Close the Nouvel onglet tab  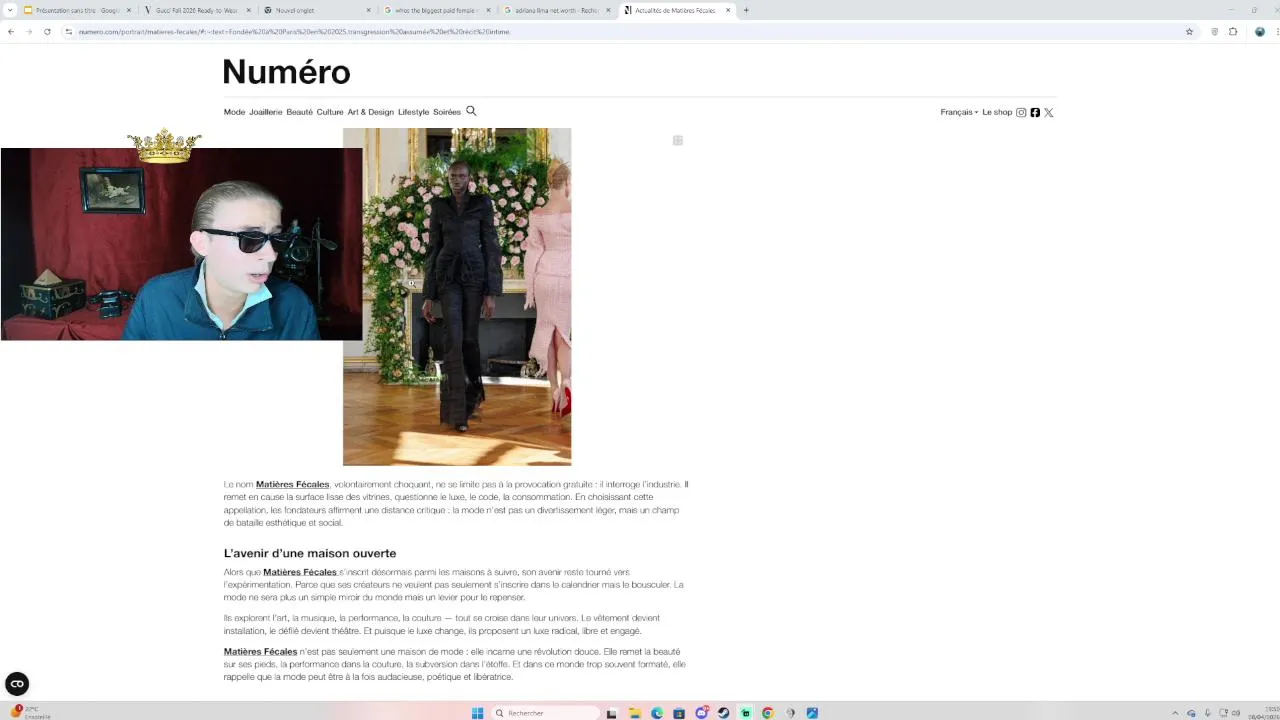tap(368, 10)
